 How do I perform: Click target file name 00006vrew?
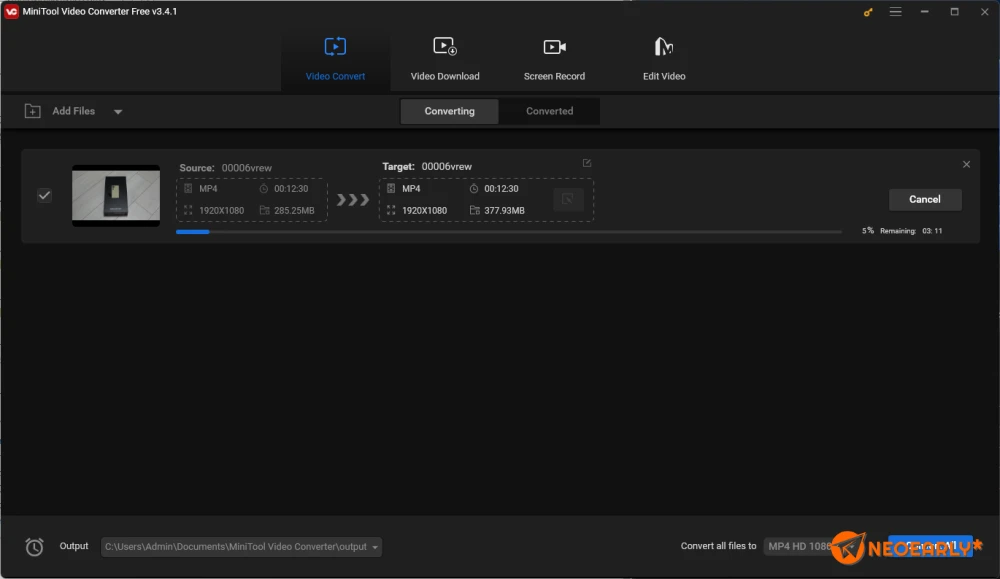[446, 166]
